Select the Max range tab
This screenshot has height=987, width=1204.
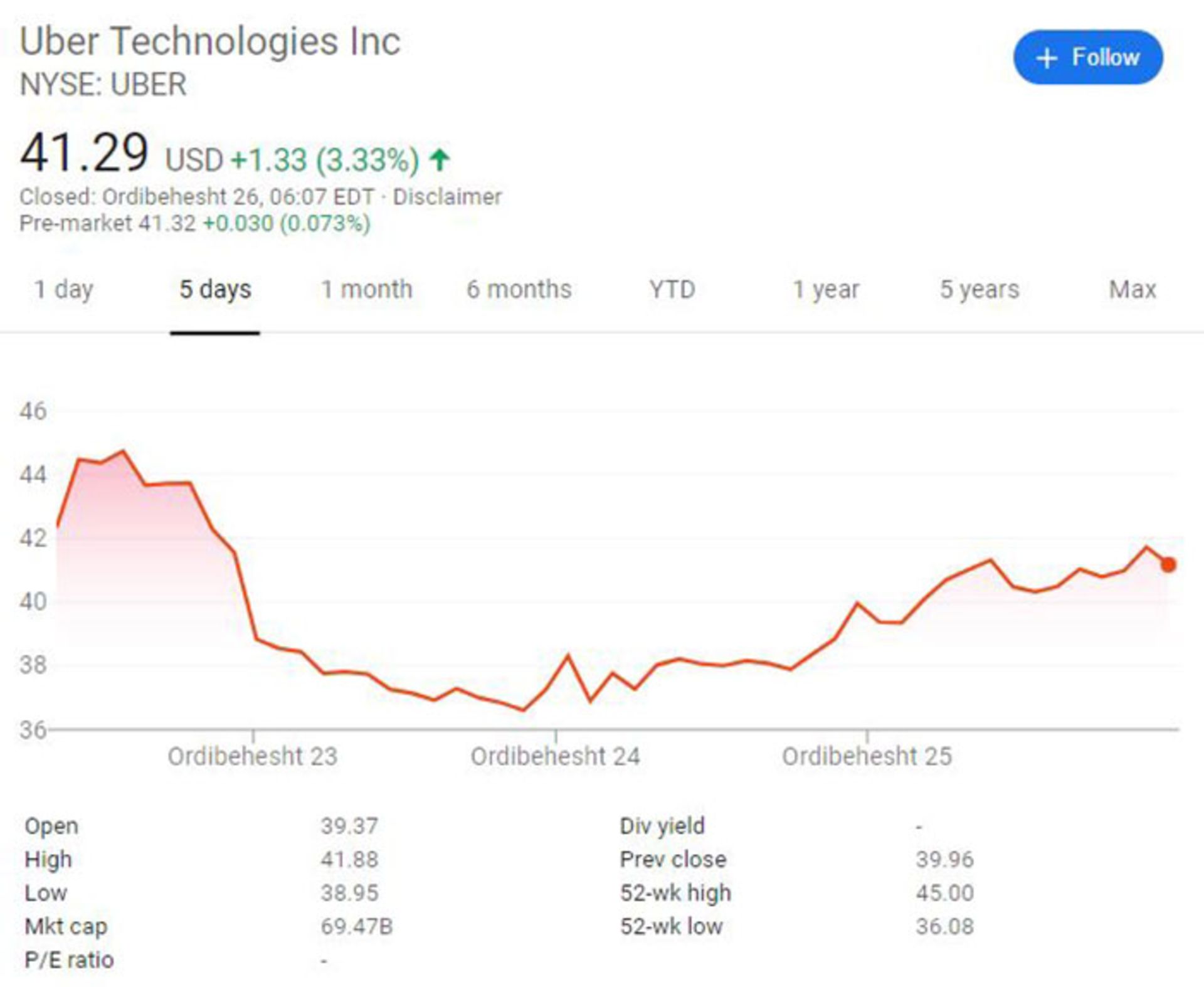[1132, 290]
